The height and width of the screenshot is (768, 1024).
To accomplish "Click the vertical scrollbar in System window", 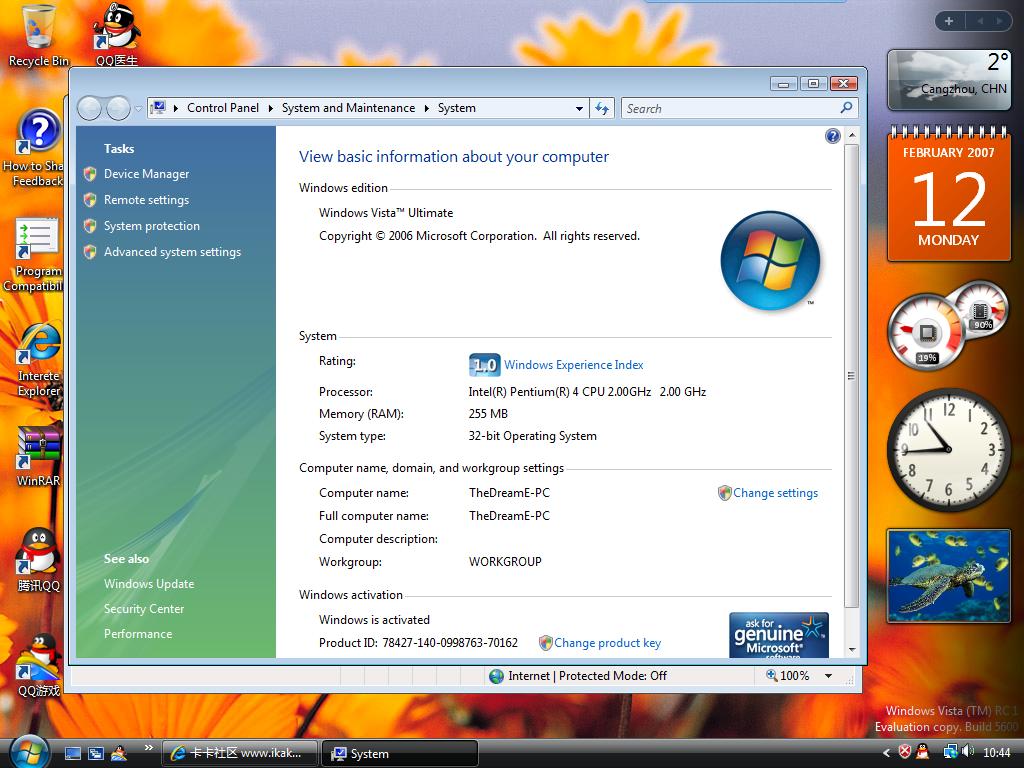I will 851,375.
